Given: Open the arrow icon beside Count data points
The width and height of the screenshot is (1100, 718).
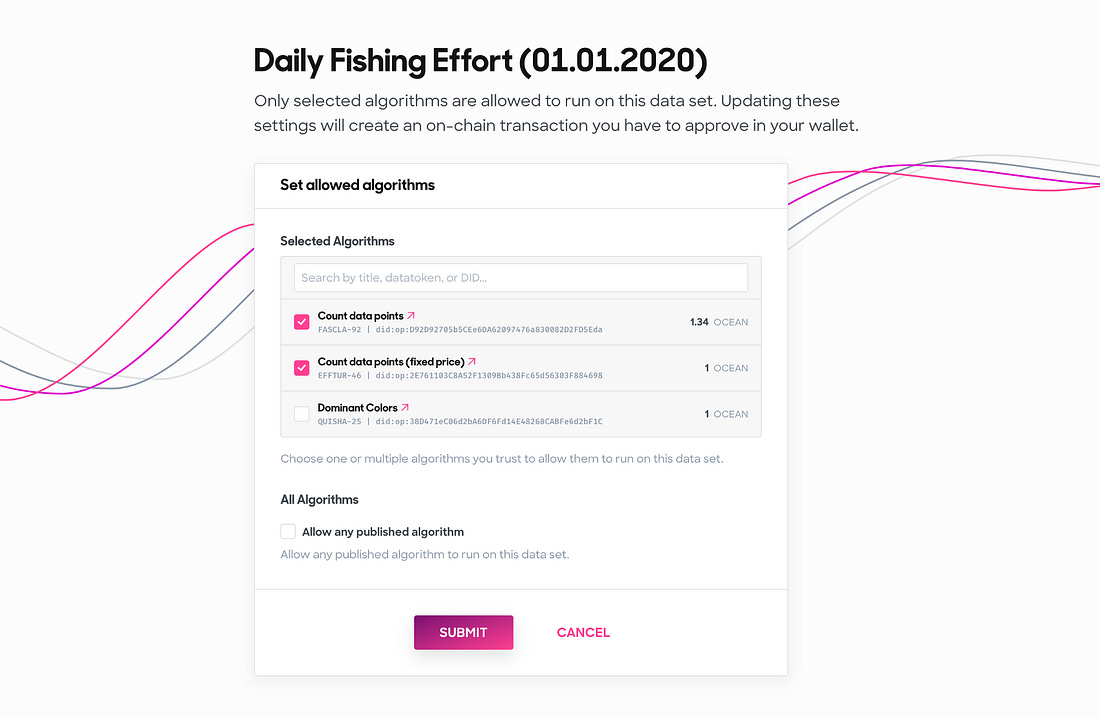Looking at the screenshot, I should pos(411,316).
